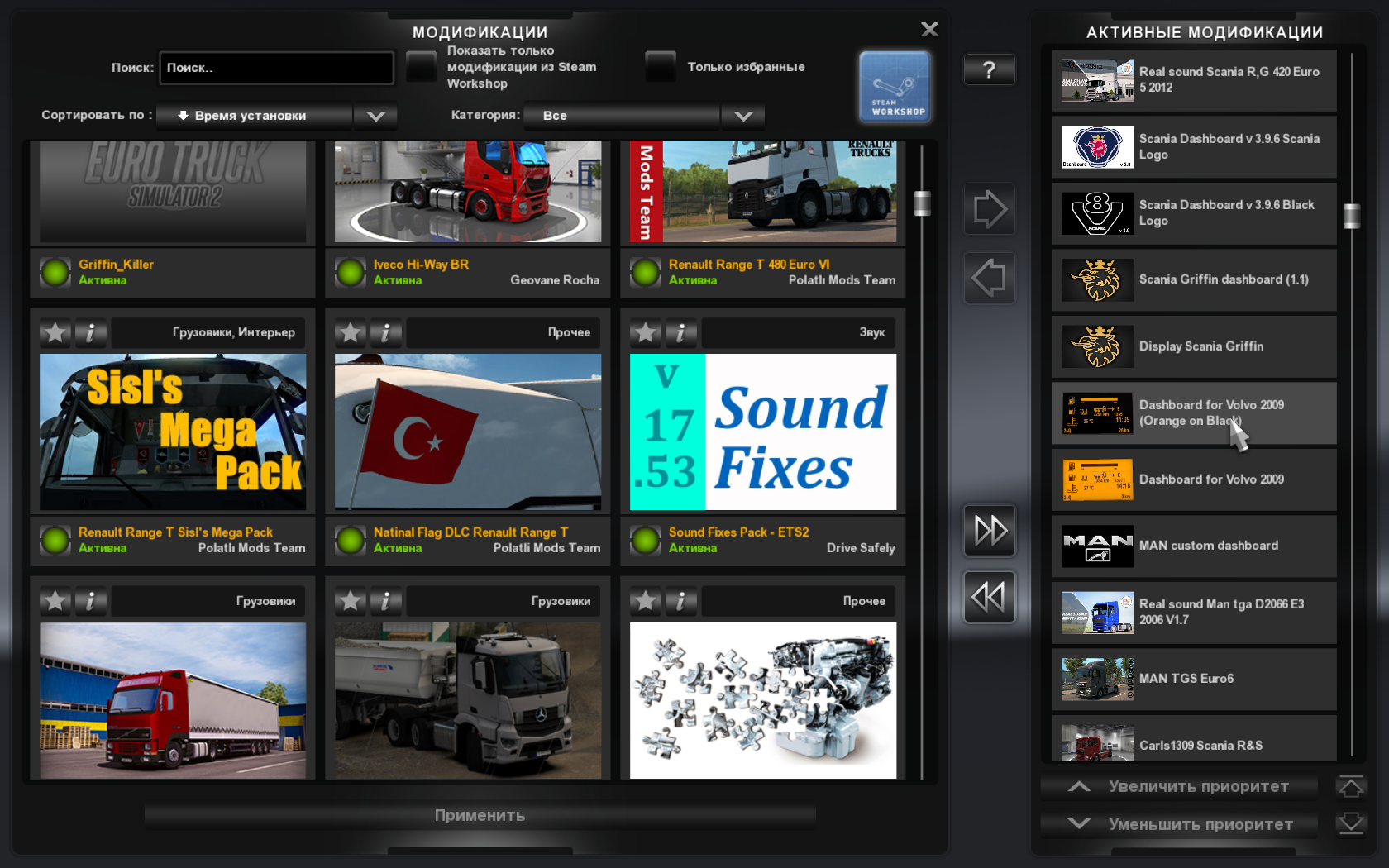Click the active mods scrollbar handle

1352,216
